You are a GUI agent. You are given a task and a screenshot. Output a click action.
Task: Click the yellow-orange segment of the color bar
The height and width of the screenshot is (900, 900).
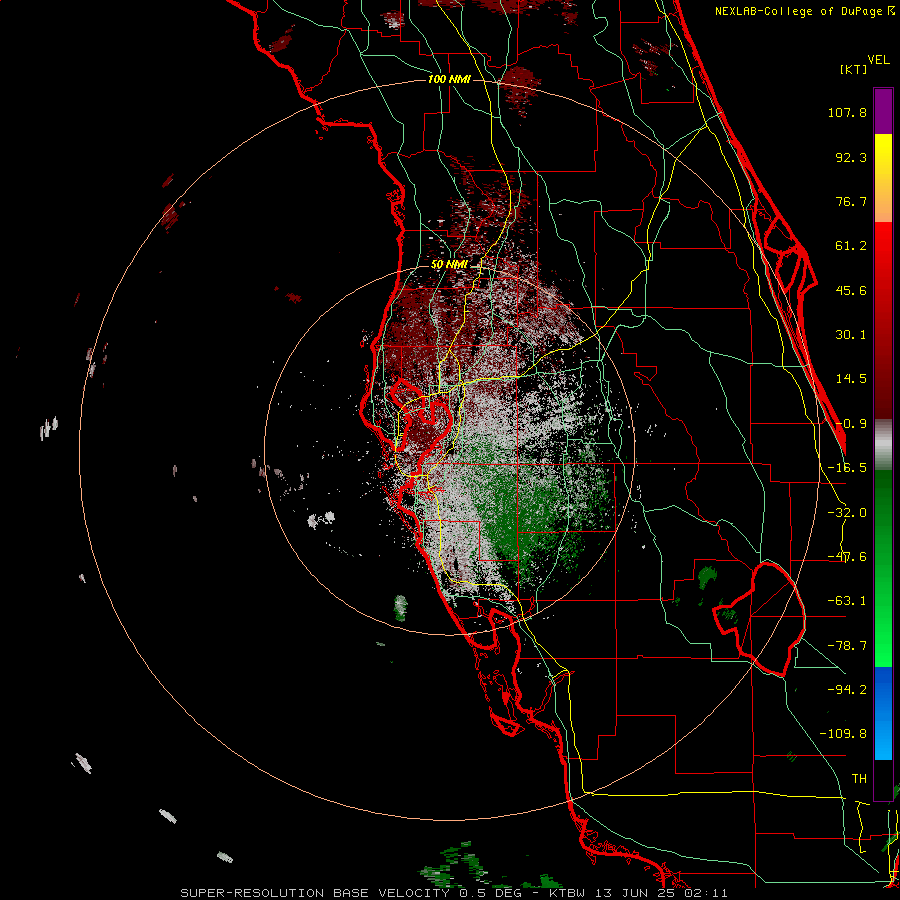pyautogui.click(x=883, y=178)
